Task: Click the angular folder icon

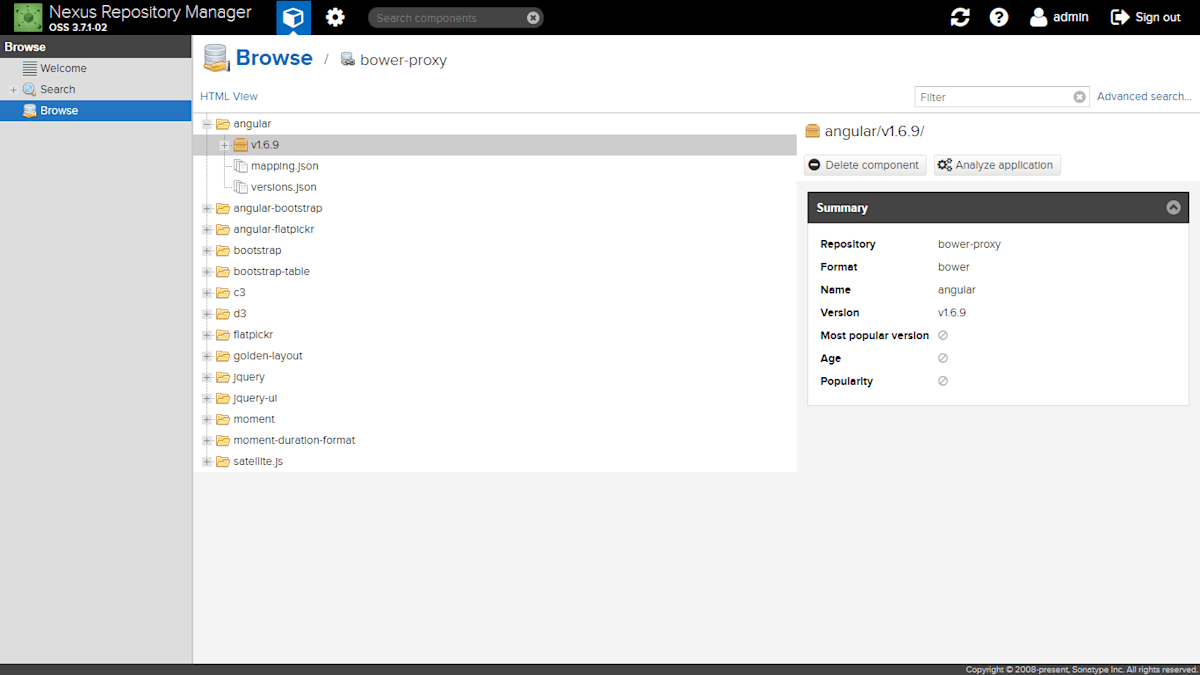Action: pyautogui.click(x=223, y=124)
